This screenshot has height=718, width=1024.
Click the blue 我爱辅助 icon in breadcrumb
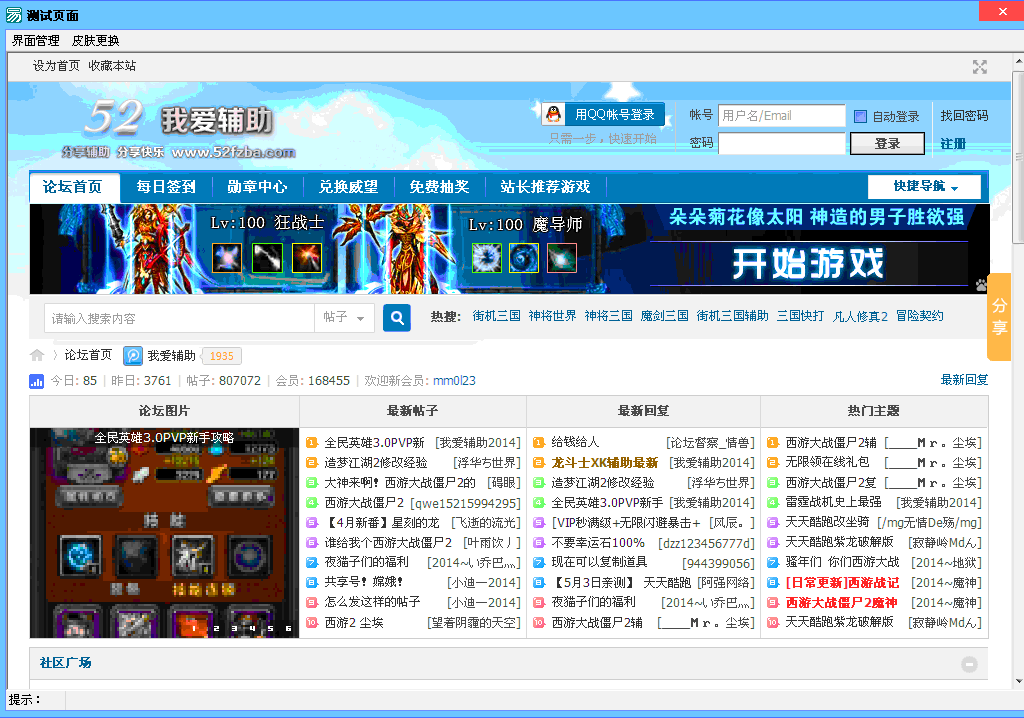pos(133,355)
